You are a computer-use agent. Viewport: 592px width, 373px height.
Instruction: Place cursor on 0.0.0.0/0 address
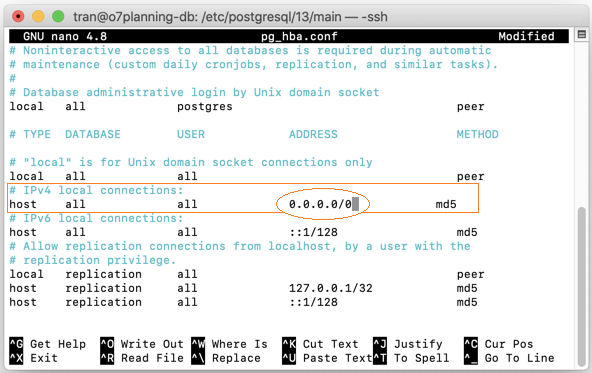tap(320, 204)
